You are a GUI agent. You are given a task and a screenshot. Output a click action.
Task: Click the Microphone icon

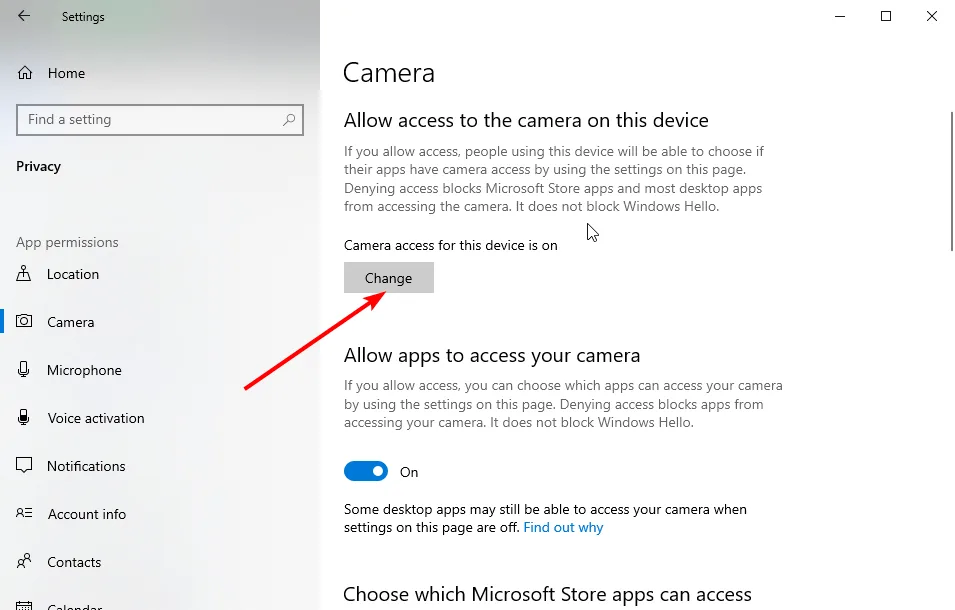pyautogui.click(x=25, y=370)
